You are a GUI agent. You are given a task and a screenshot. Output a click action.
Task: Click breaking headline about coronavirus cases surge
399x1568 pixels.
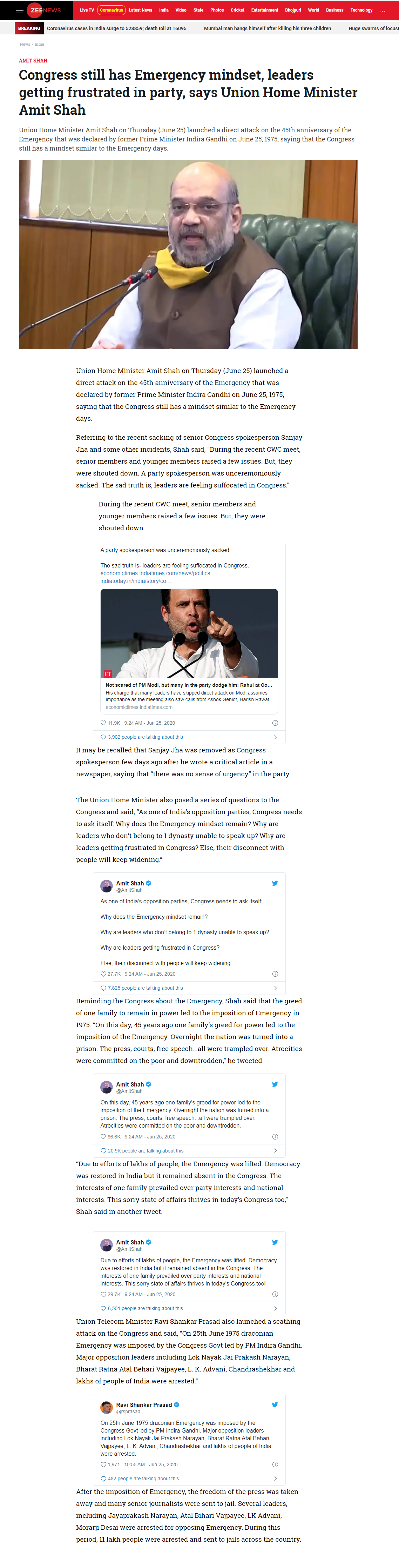click(117, 29)
